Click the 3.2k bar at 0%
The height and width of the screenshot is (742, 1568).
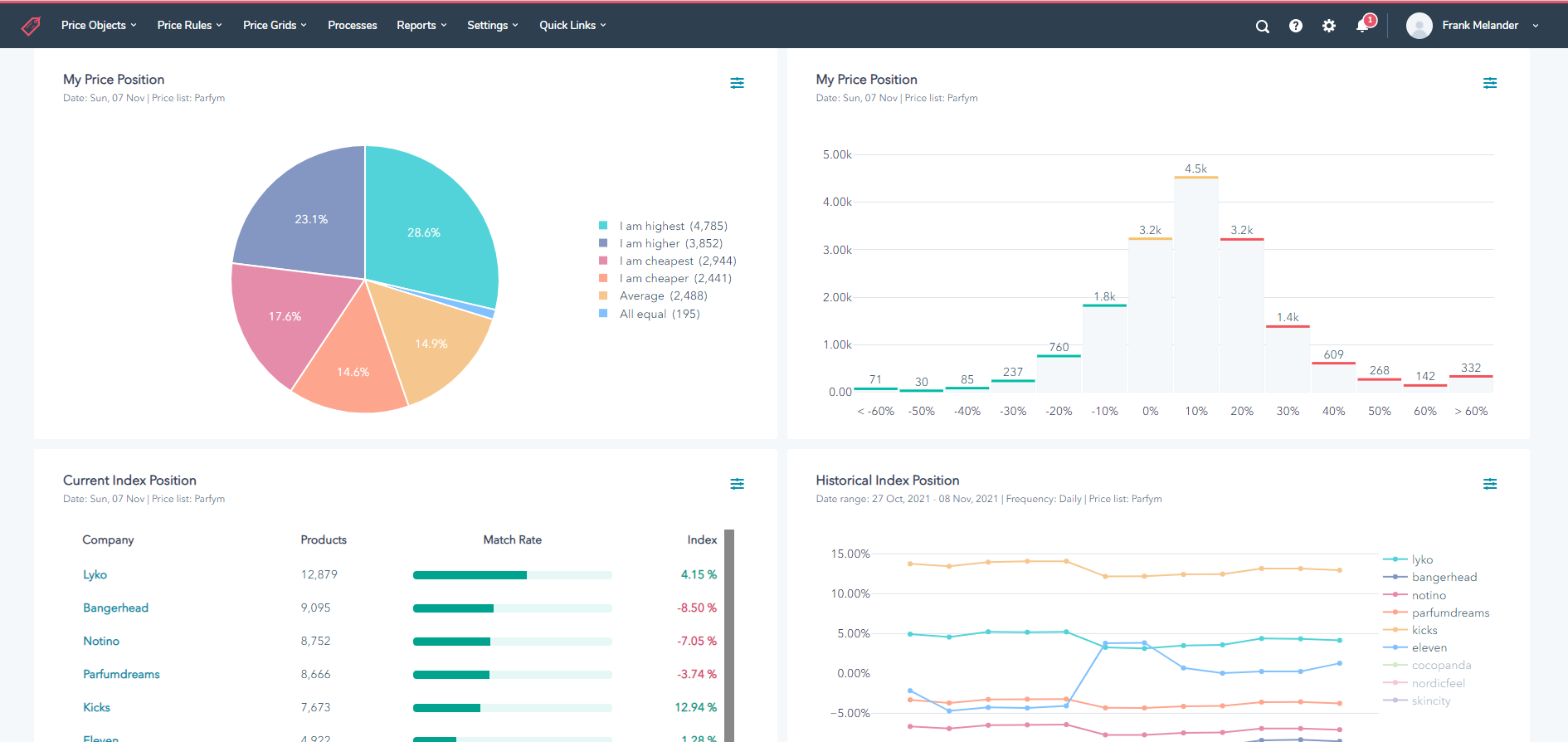pyautogui.click(x=1150, y=315)
